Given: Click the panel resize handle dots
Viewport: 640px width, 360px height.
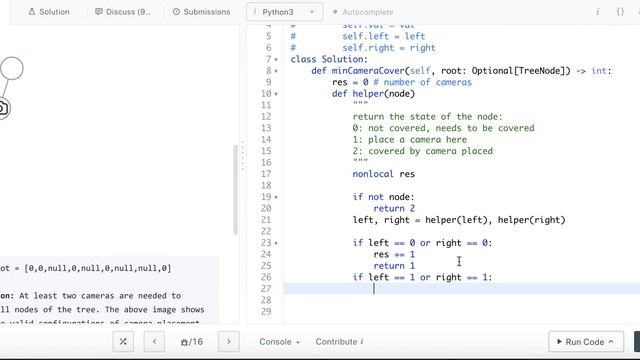Looking at the screenshot, I should [x=242, y=155].
